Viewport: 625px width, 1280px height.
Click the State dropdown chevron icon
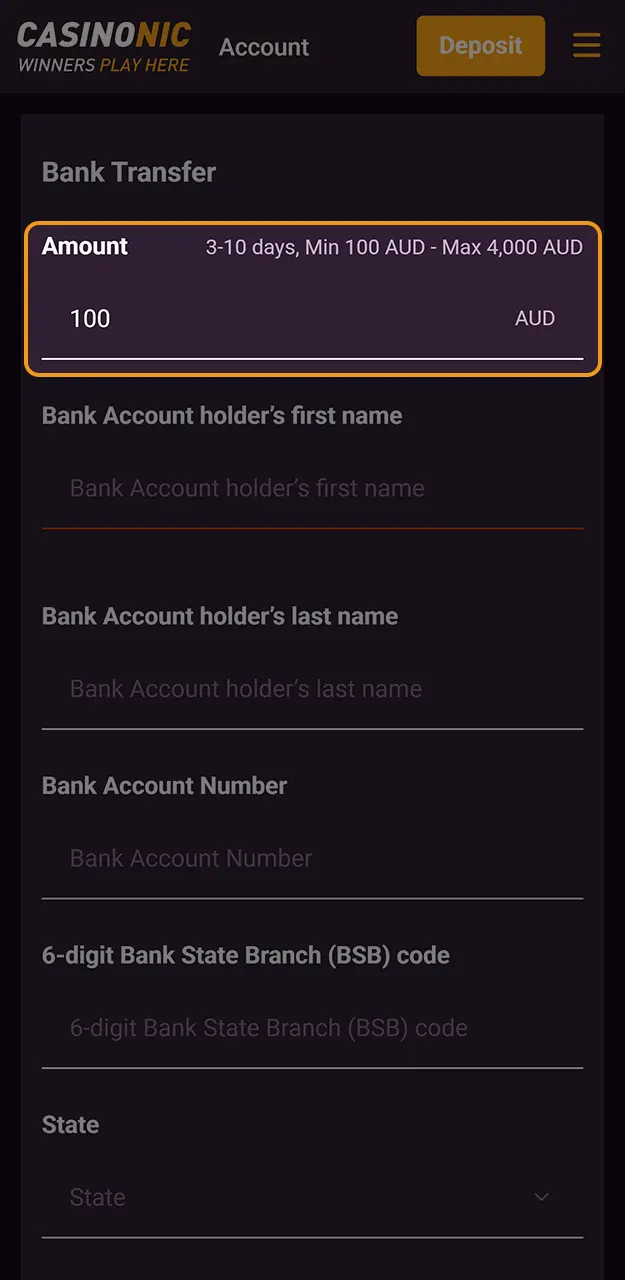pos(541,1196)
